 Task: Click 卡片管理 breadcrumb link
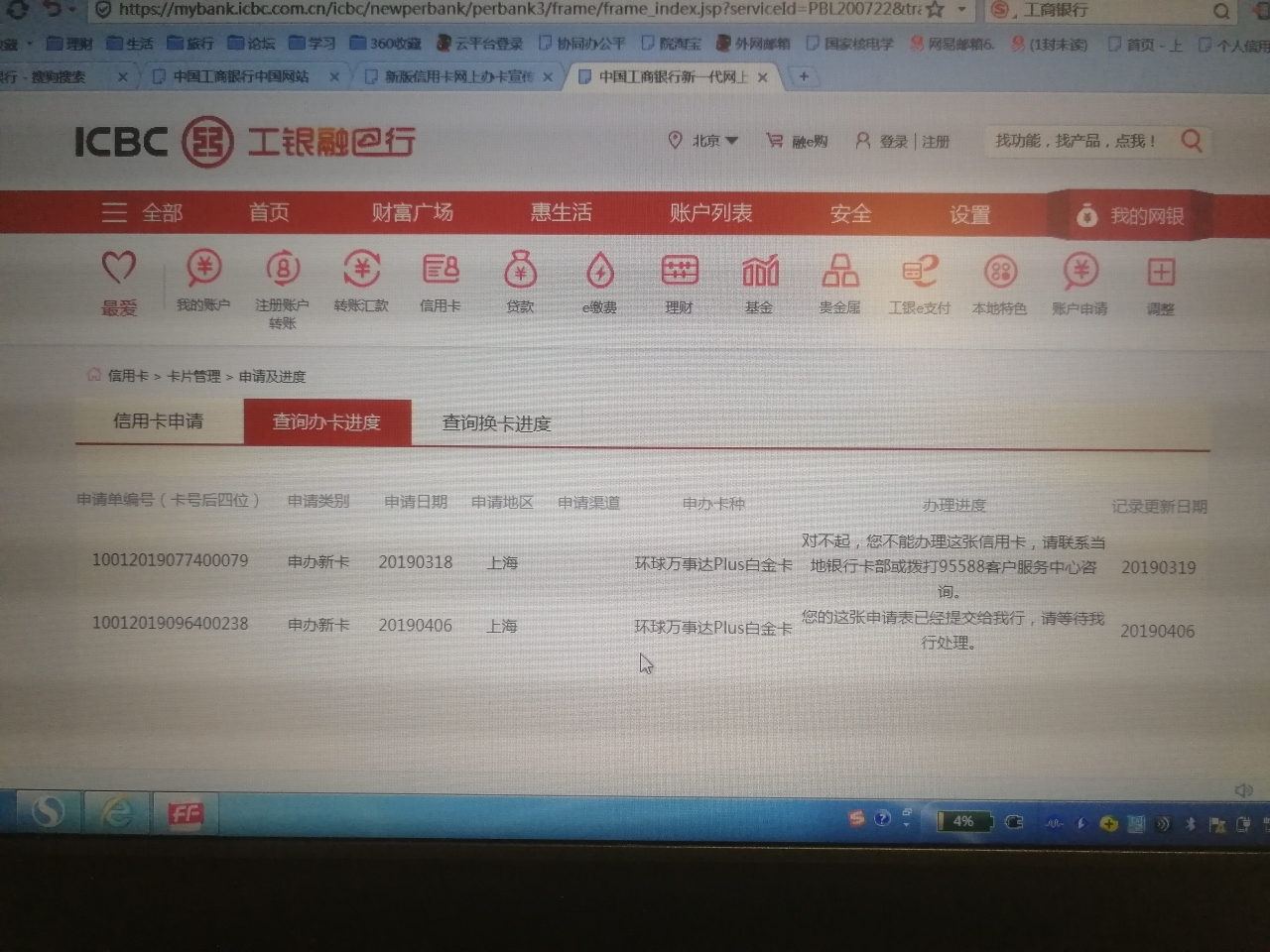(x=193, y=376)
